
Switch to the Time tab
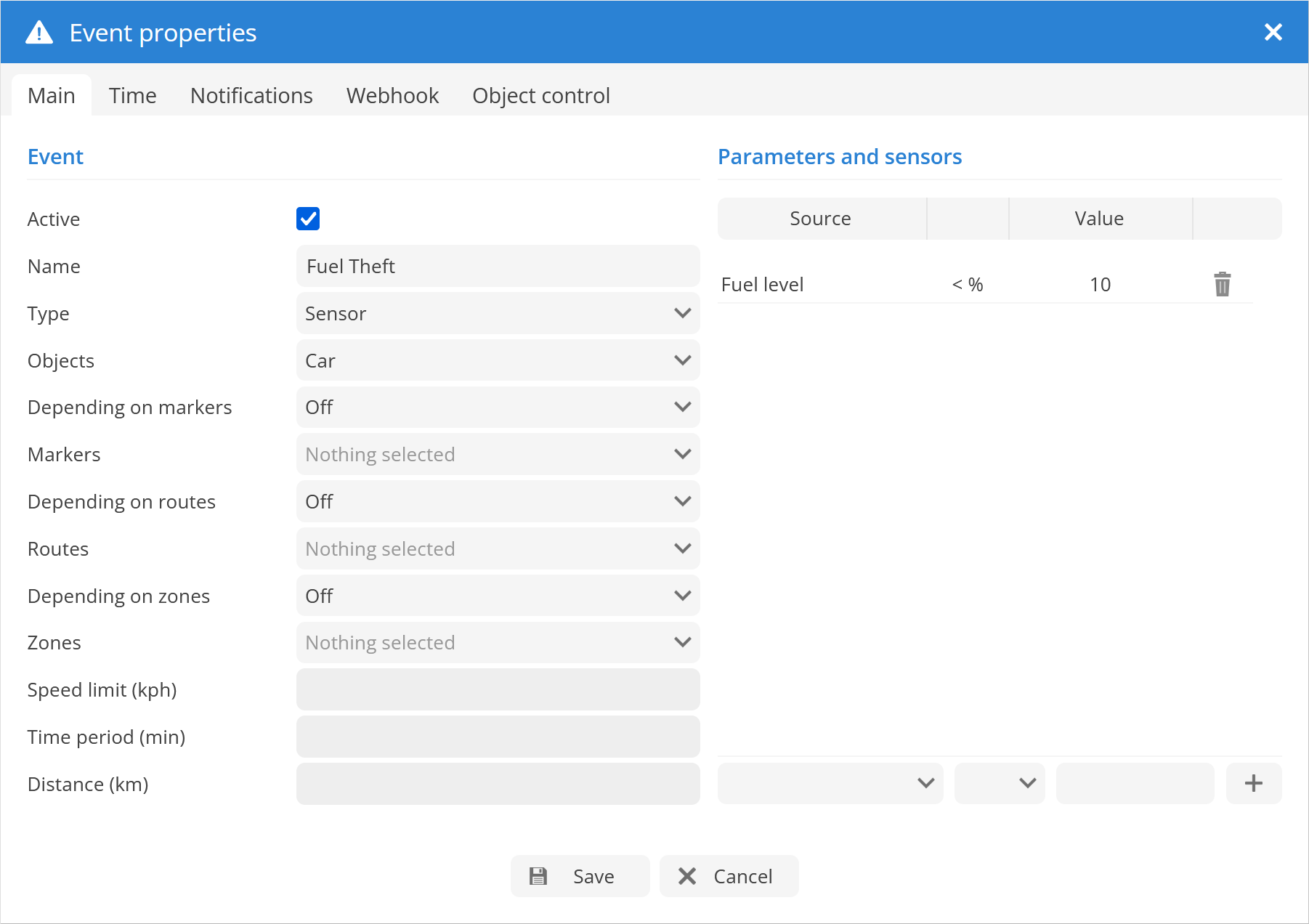click(x=132, y=95)
